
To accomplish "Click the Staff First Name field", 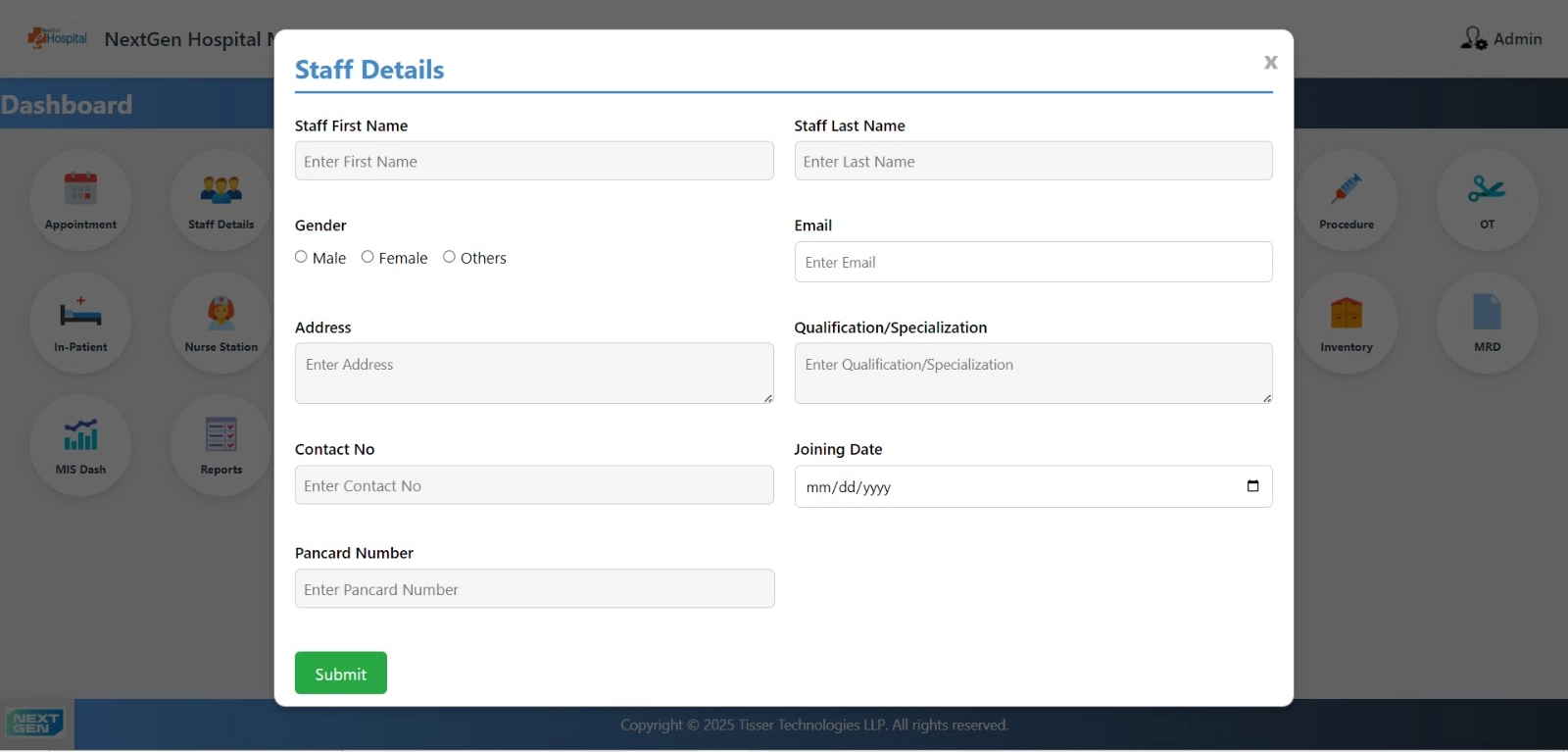I will [x=534, y=161].
